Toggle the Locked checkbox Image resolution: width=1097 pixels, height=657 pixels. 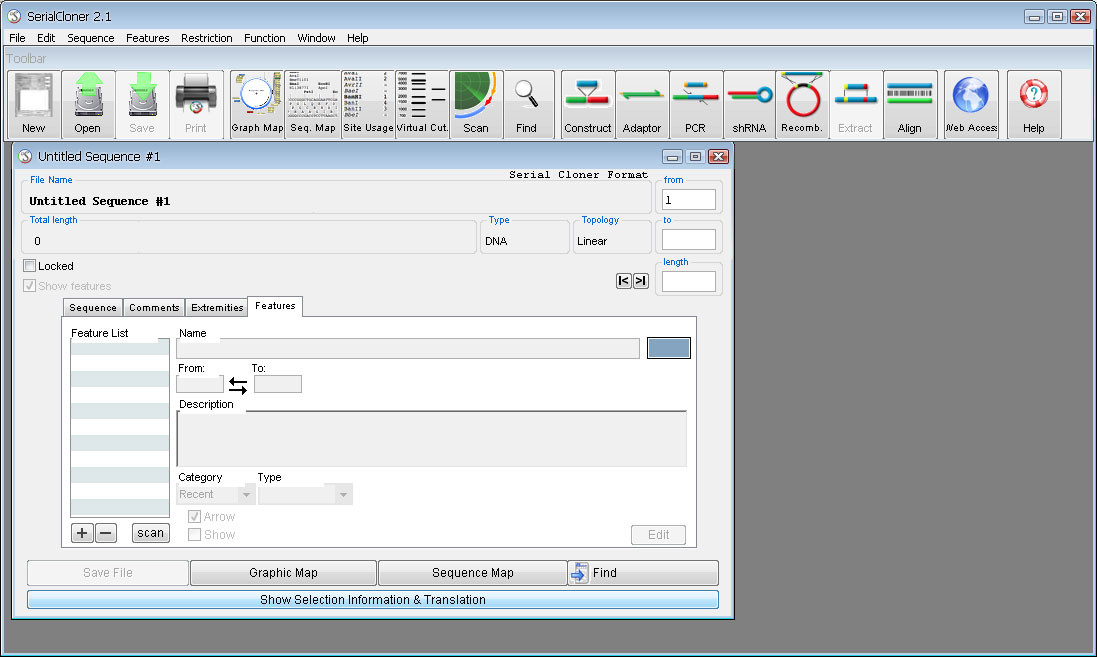[x=29, y=266]
